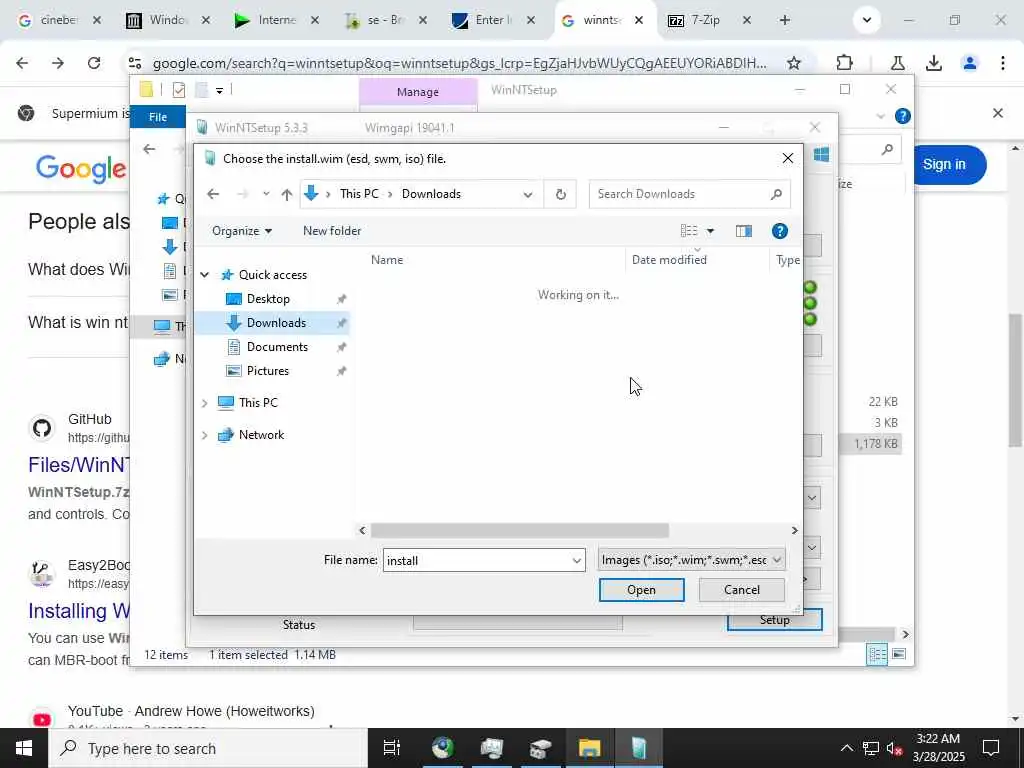Open the Chrome extensions puzzle icon
This screenshot has height=768, width=1024.
coord(844,63)
